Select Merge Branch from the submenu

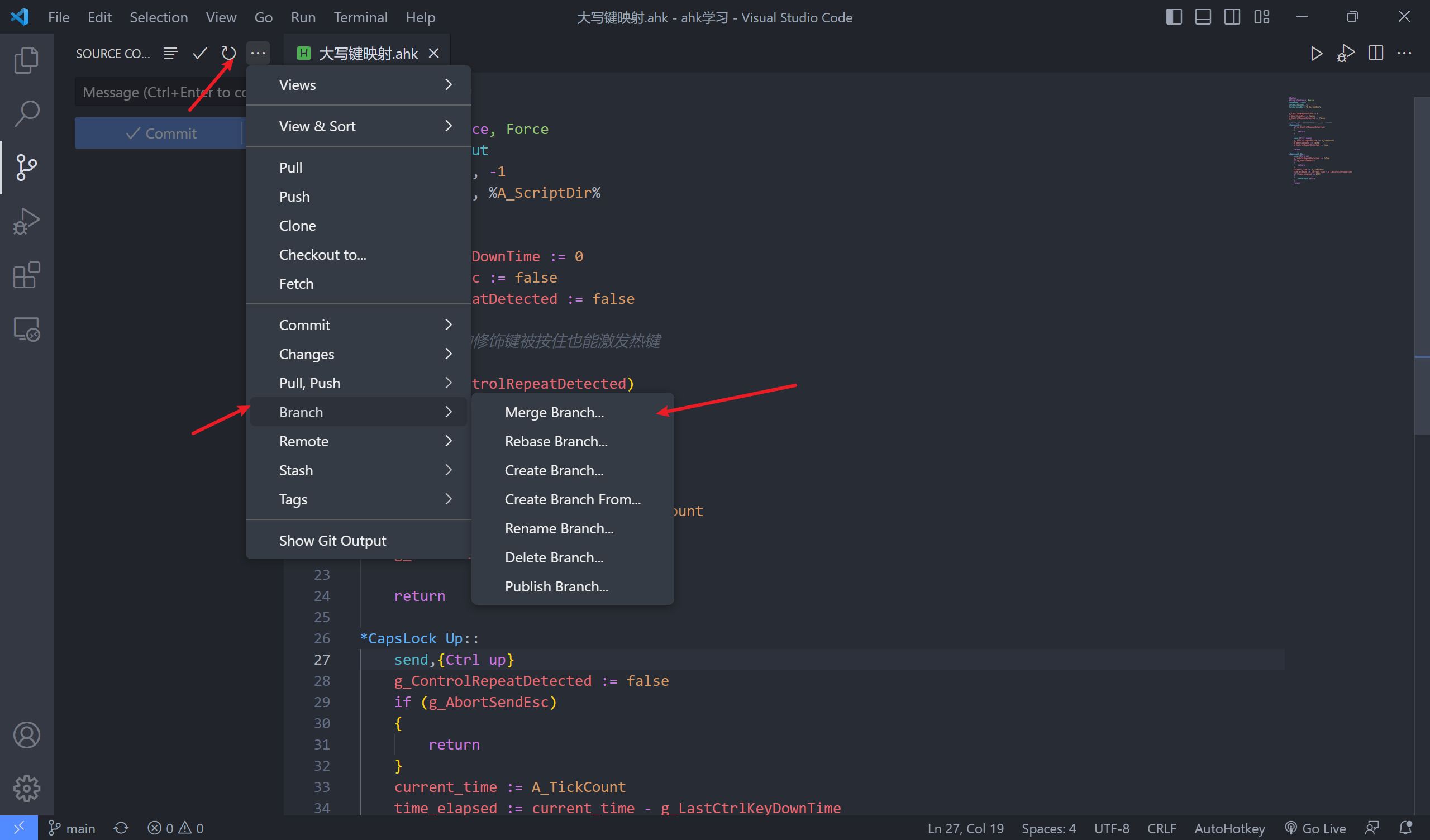pos(555,412)
